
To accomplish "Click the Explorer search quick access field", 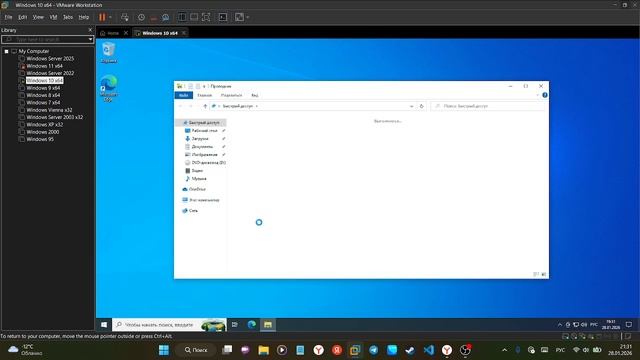I will click(488, 106).
